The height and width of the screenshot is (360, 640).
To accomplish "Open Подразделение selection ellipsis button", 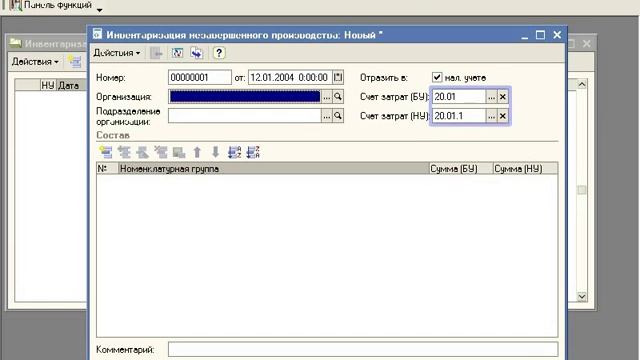I will (327, 116).
